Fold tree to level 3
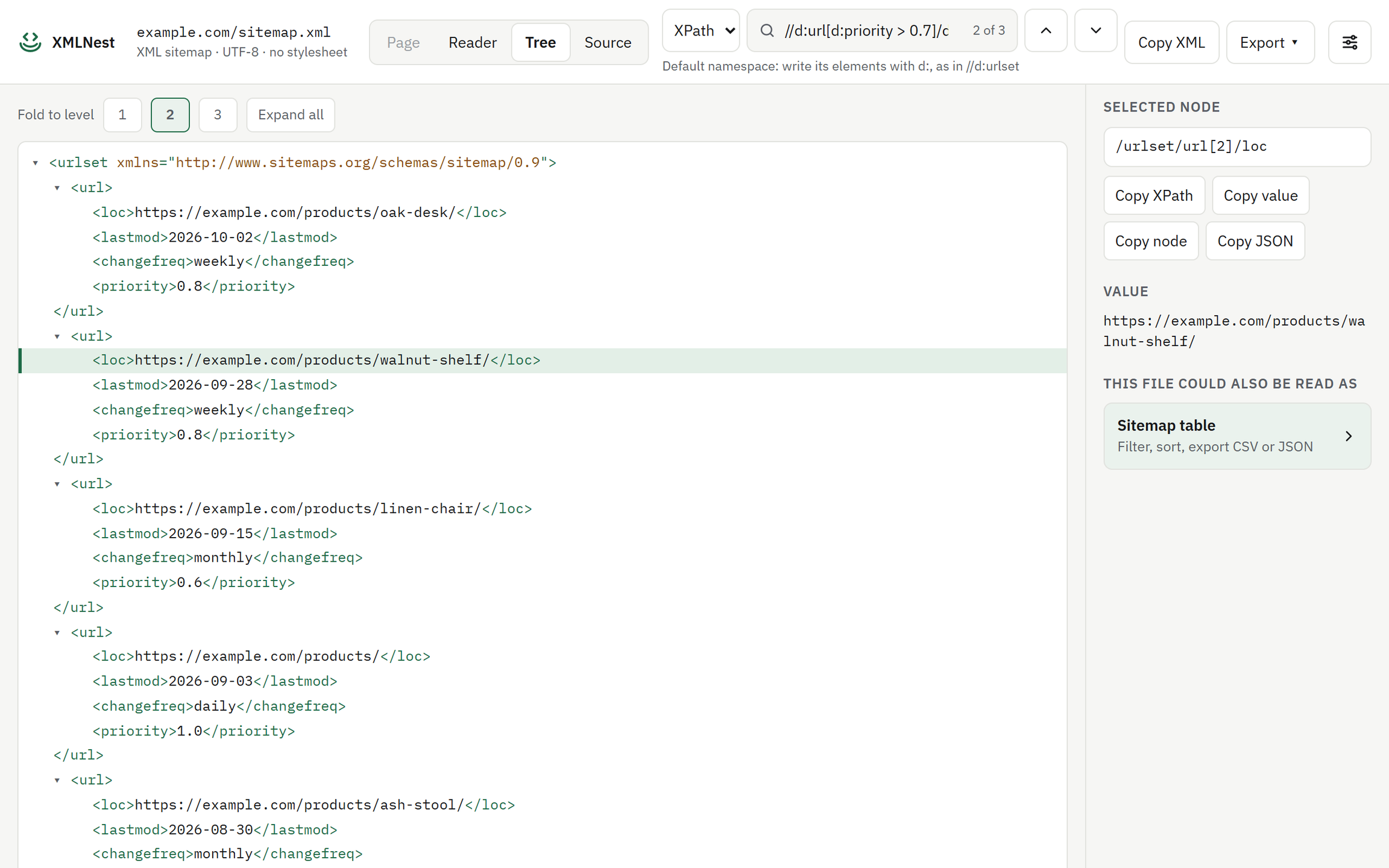 pyautogui.click(x=218, y=115)
